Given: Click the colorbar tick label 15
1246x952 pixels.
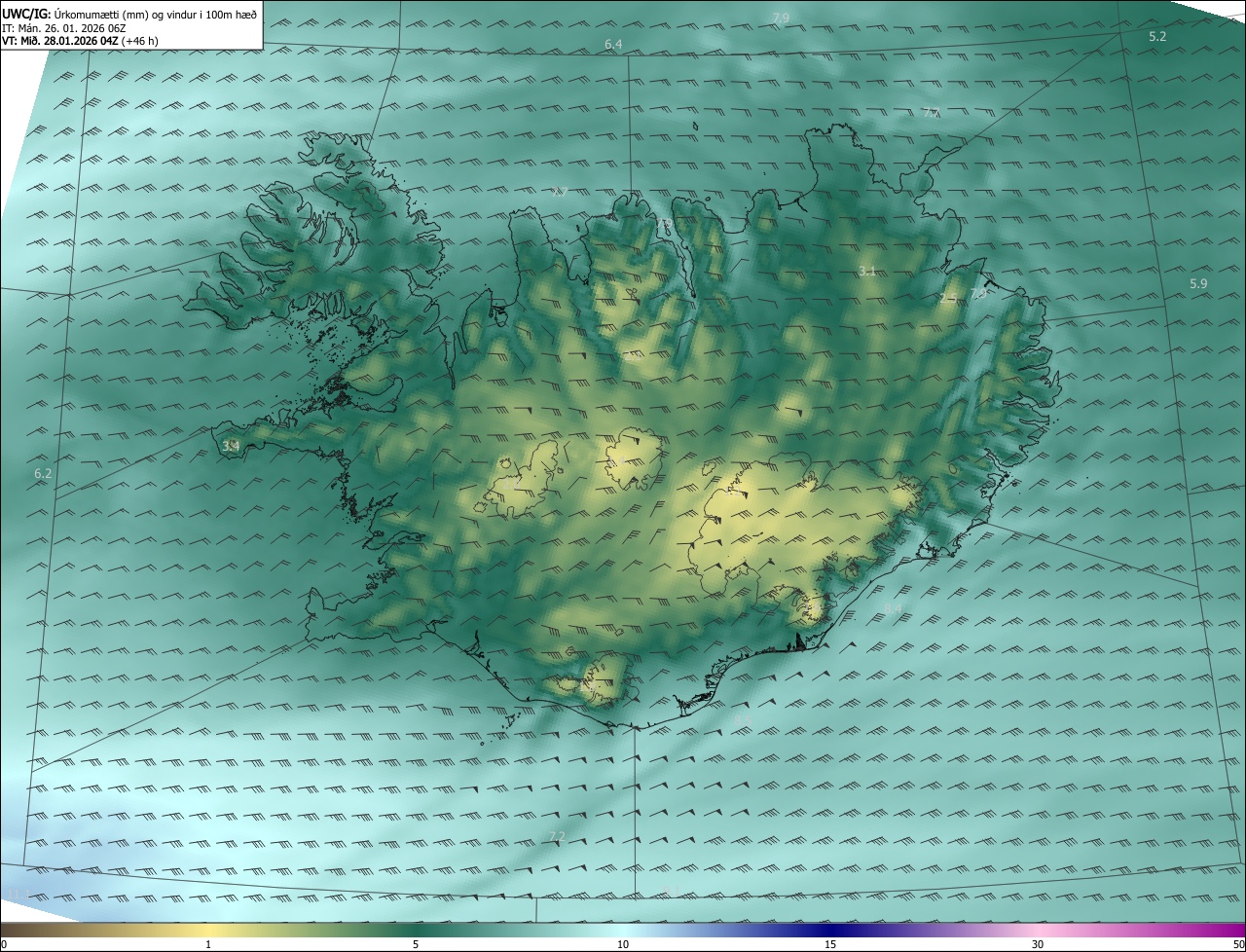Looking at the screenshot, I should click(830, 944).
